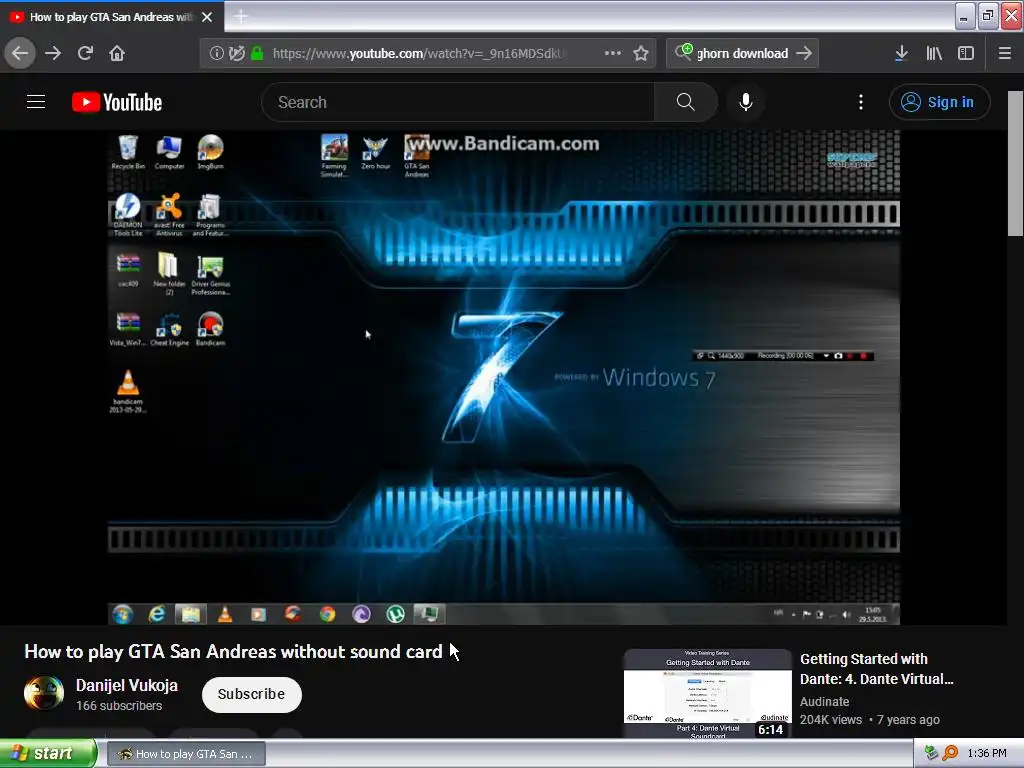This screenshot has height=768, width=1024.
Task: Toggle the browser sidebar
Action: [x=966, y=53]
